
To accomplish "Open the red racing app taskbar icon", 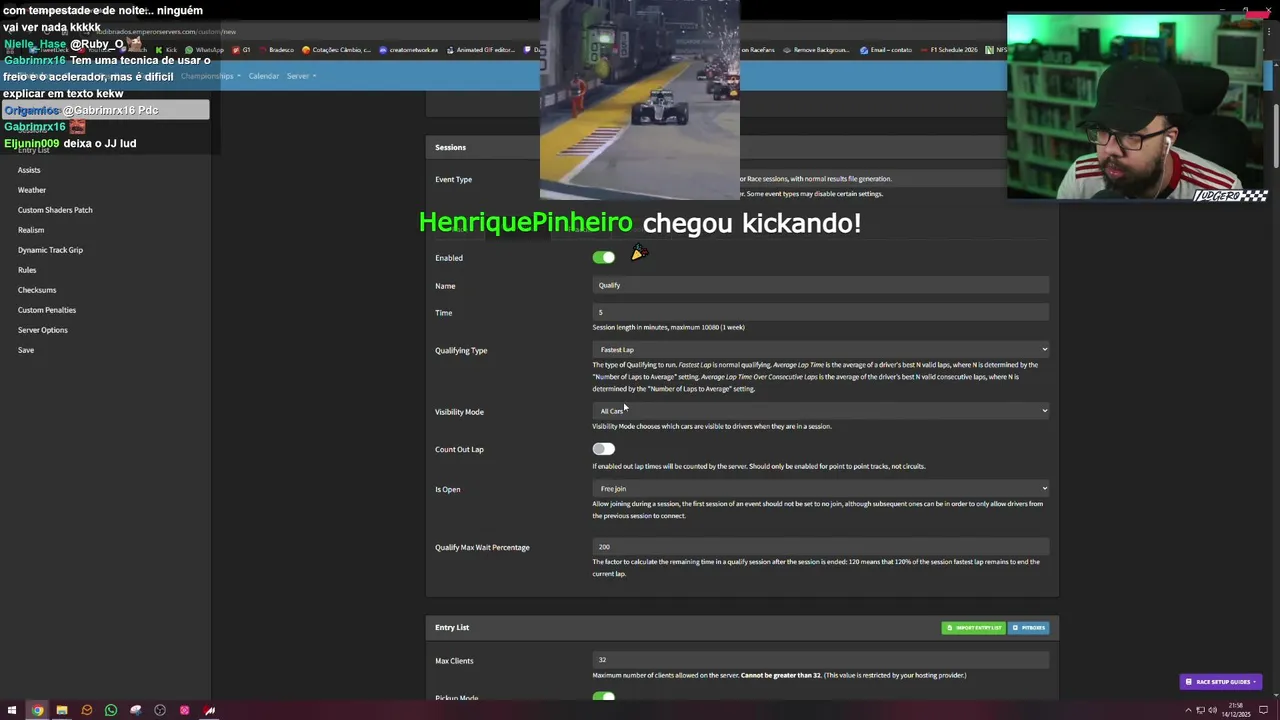I will point(209,710).
